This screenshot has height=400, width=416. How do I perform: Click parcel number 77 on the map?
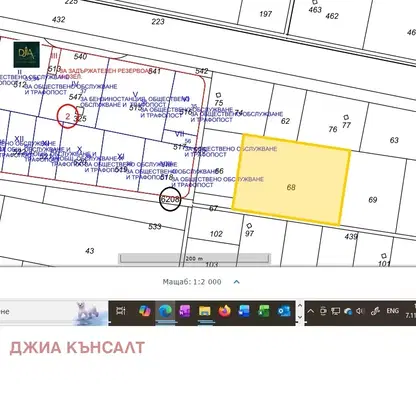click(x=346, y=125)
